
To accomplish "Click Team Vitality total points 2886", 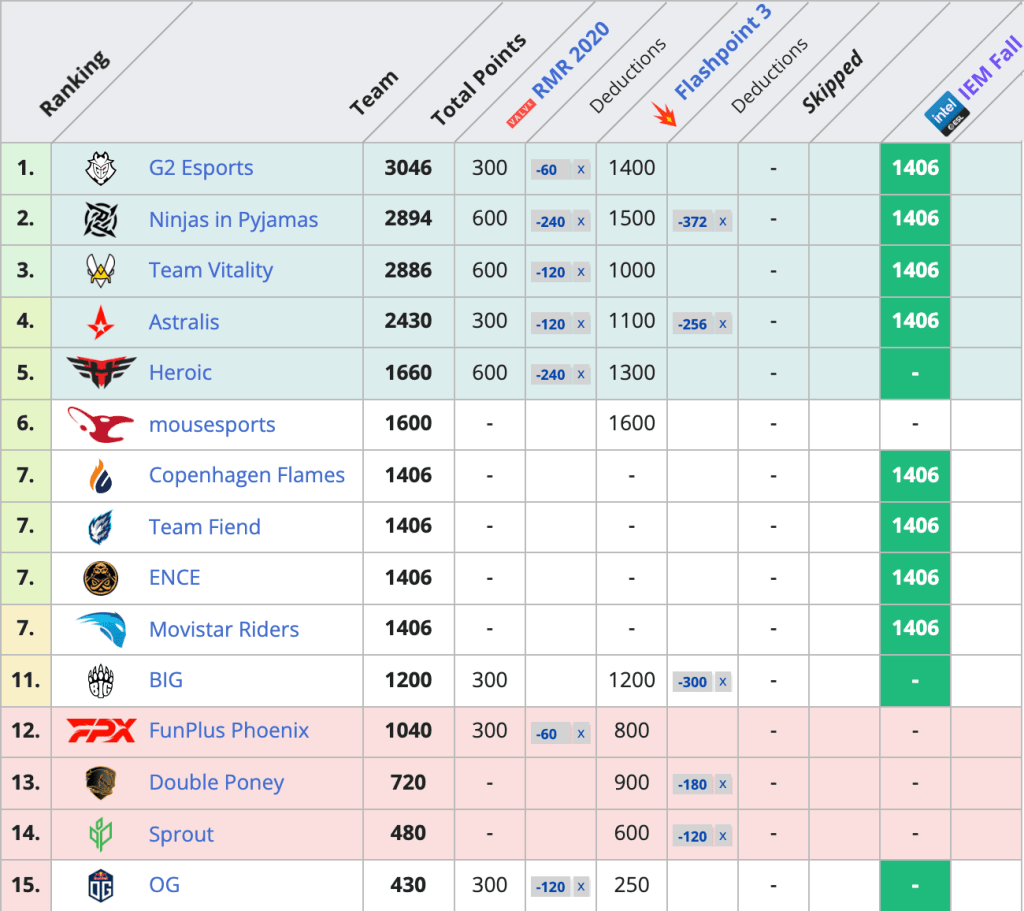I will pyautogui.click(x=408, y=270).
